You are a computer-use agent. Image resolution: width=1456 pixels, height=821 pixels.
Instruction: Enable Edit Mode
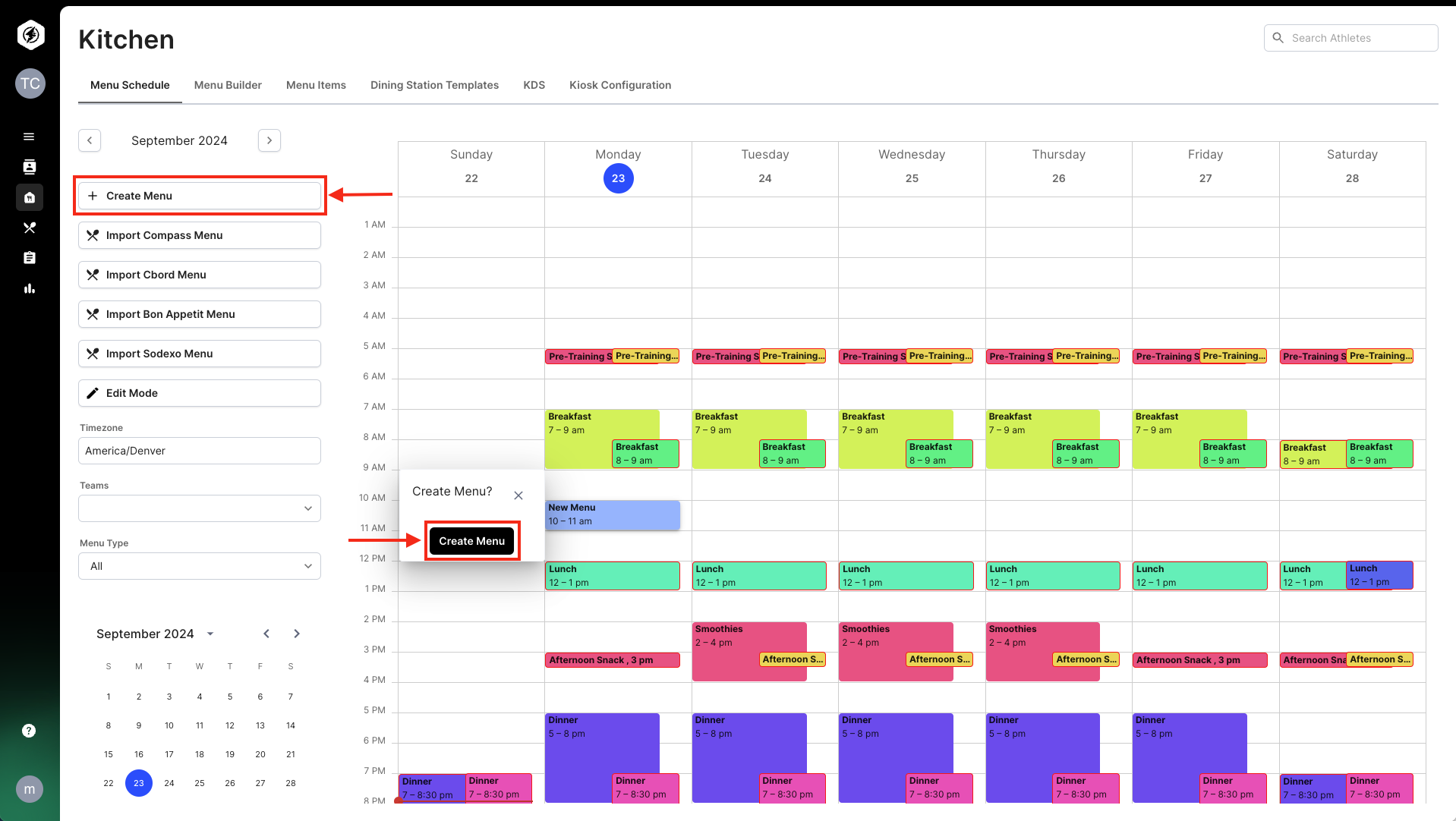[200, 393]
